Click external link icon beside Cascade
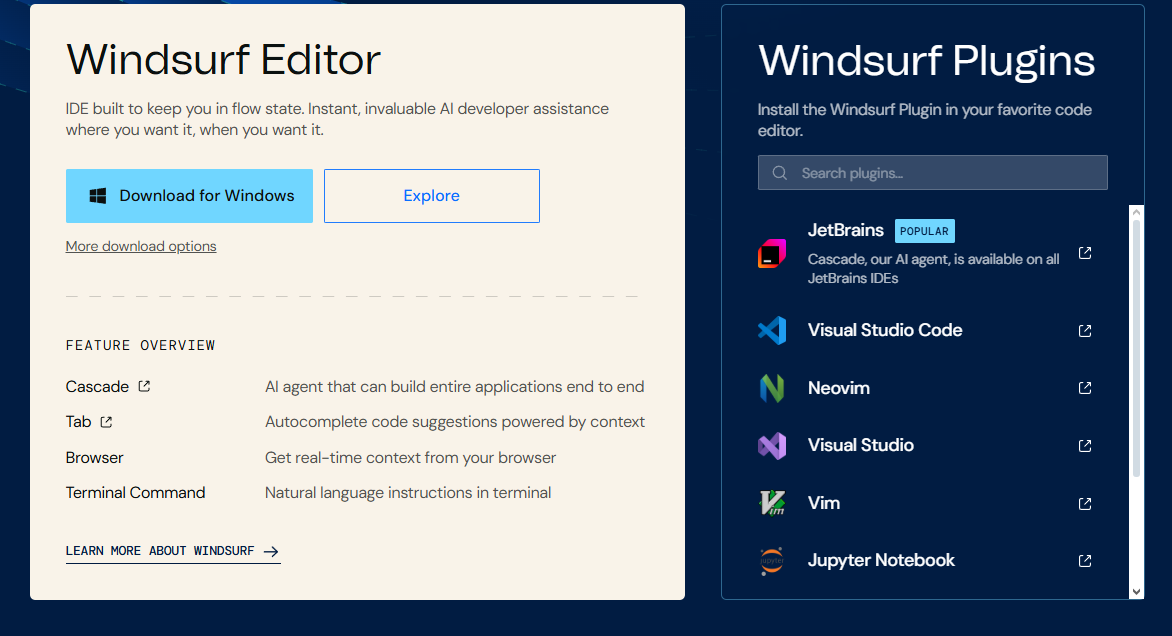Viewport: 1172px width, 636px height. pos(144,386)
